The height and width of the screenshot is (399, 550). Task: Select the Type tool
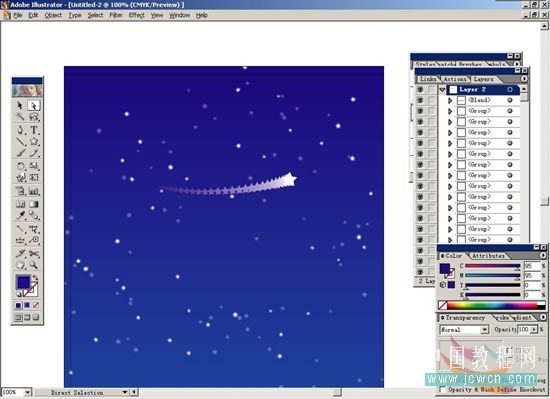point(34,130)
